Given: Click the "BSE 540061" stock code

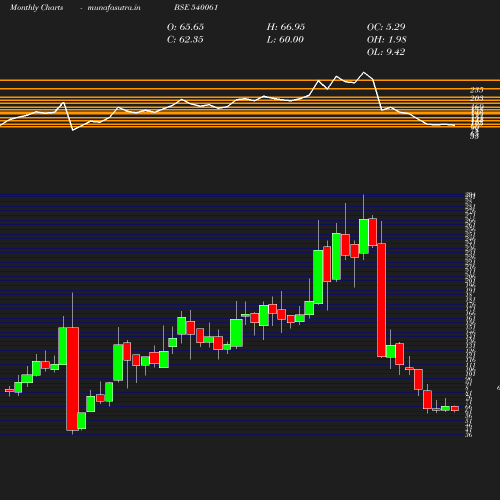Looking at the screenshot, I should pos(196,8).
